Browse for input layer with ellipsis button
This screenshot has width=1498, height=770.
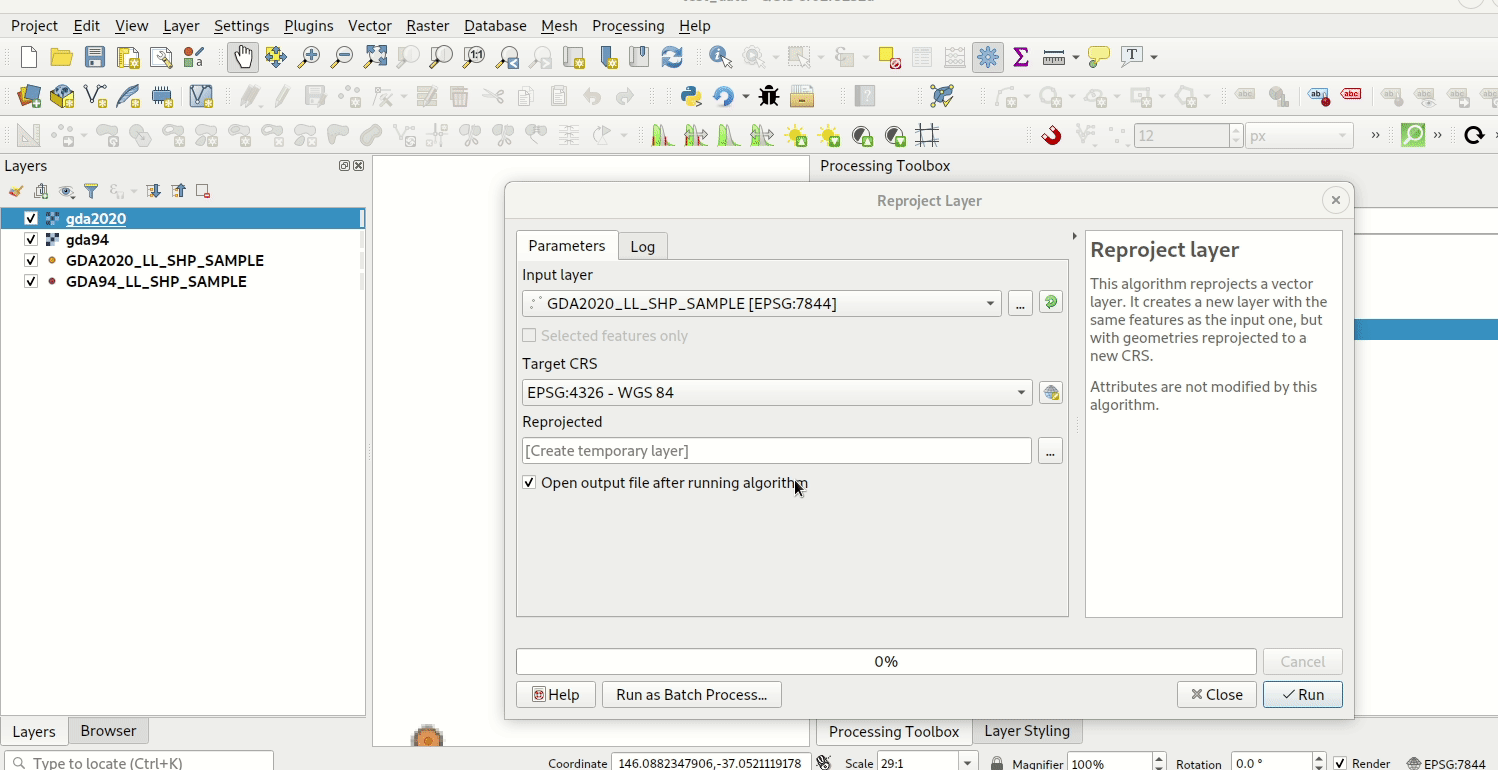coord(1020,303)
